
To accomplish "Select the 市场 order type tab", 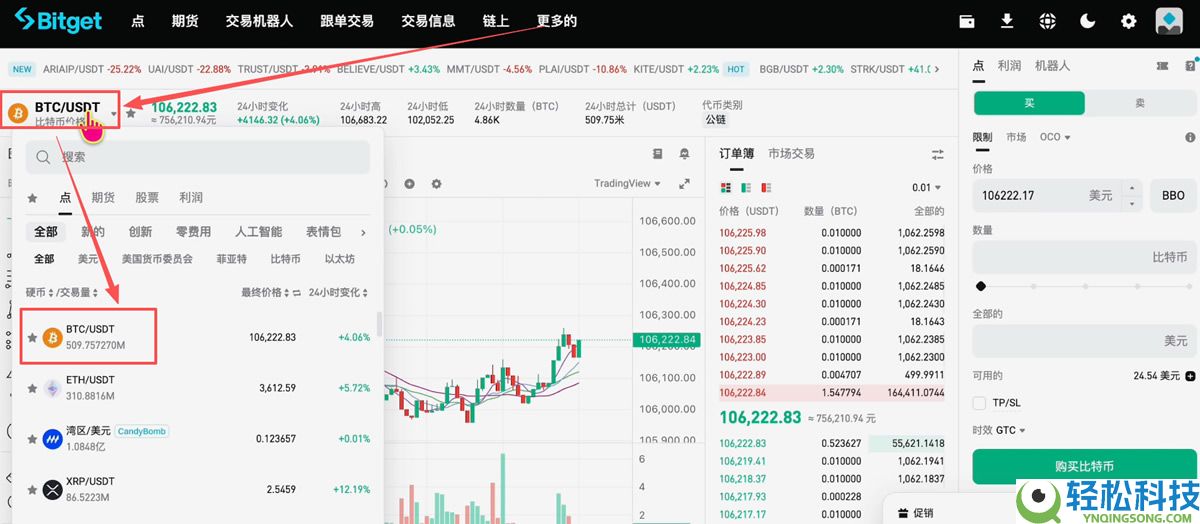I will coord(1016,137).
